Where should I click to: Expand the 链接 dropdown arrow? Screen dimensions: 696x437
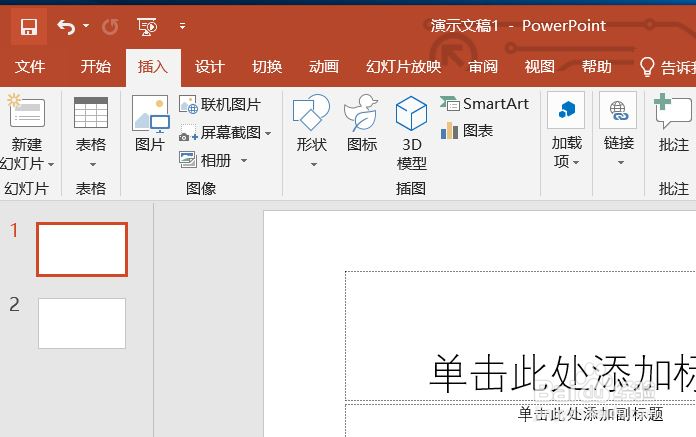621,163
